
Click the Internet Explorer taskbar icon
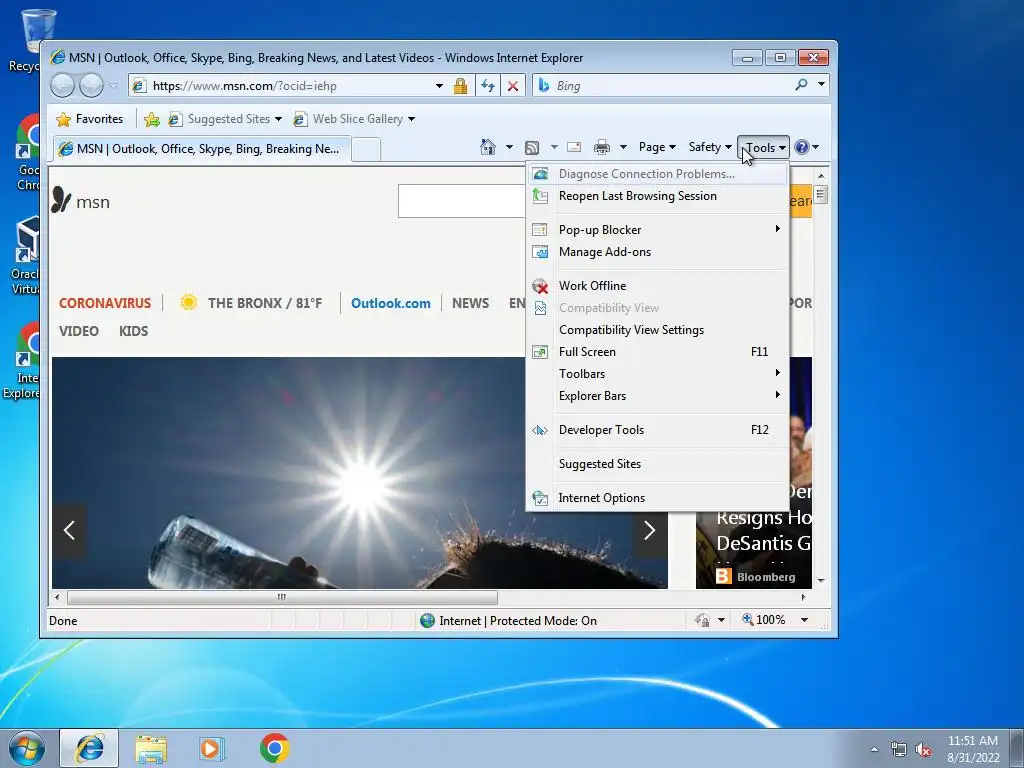[x=89, y=748]
